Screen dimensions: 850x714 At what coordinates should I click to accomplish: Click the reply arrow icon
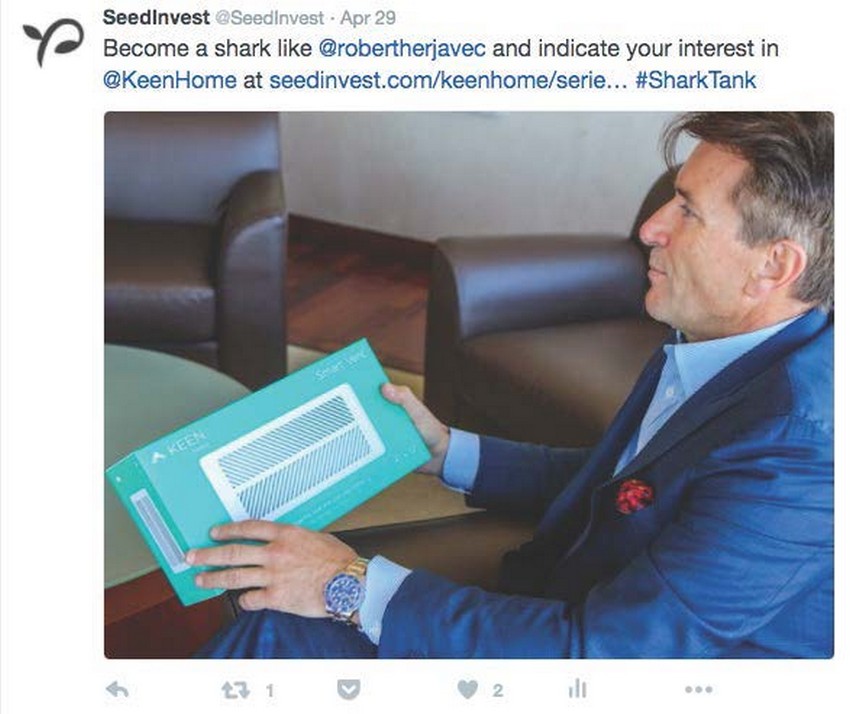point(118,689)
